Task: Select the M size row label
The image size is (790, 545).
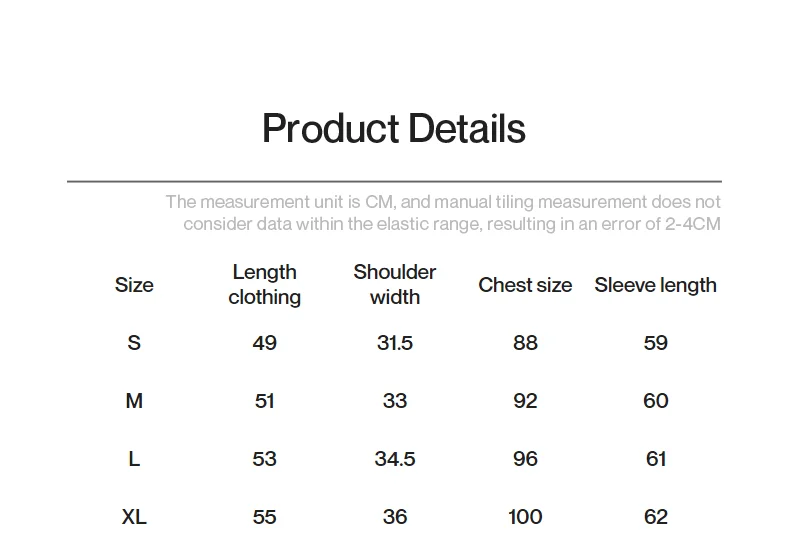Action: [134, 401]
